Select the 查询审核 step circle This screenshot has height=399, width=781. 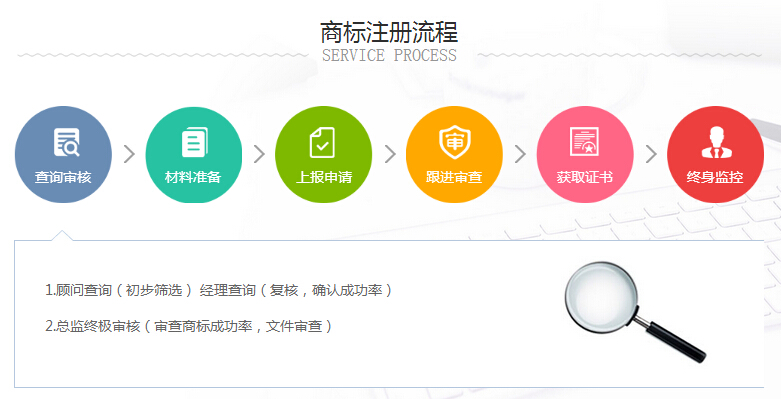[x=63, y=154]
